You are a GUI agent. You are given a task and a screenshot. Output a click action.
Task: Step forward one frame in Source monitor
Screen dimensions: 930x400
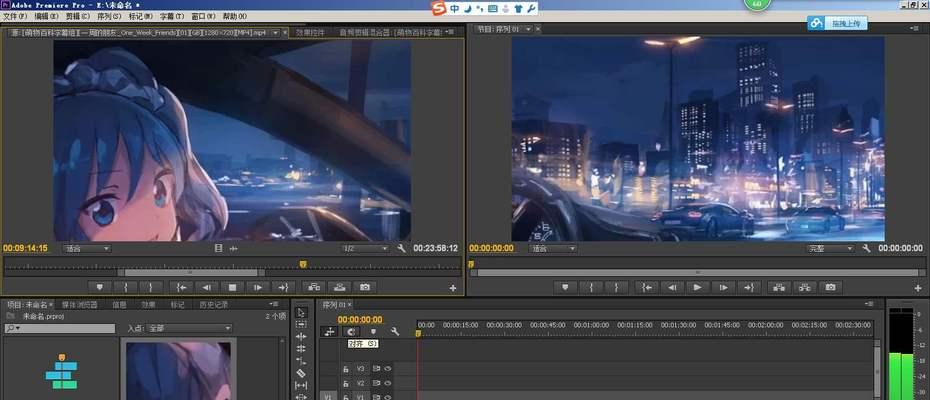(x=258, y=287)
